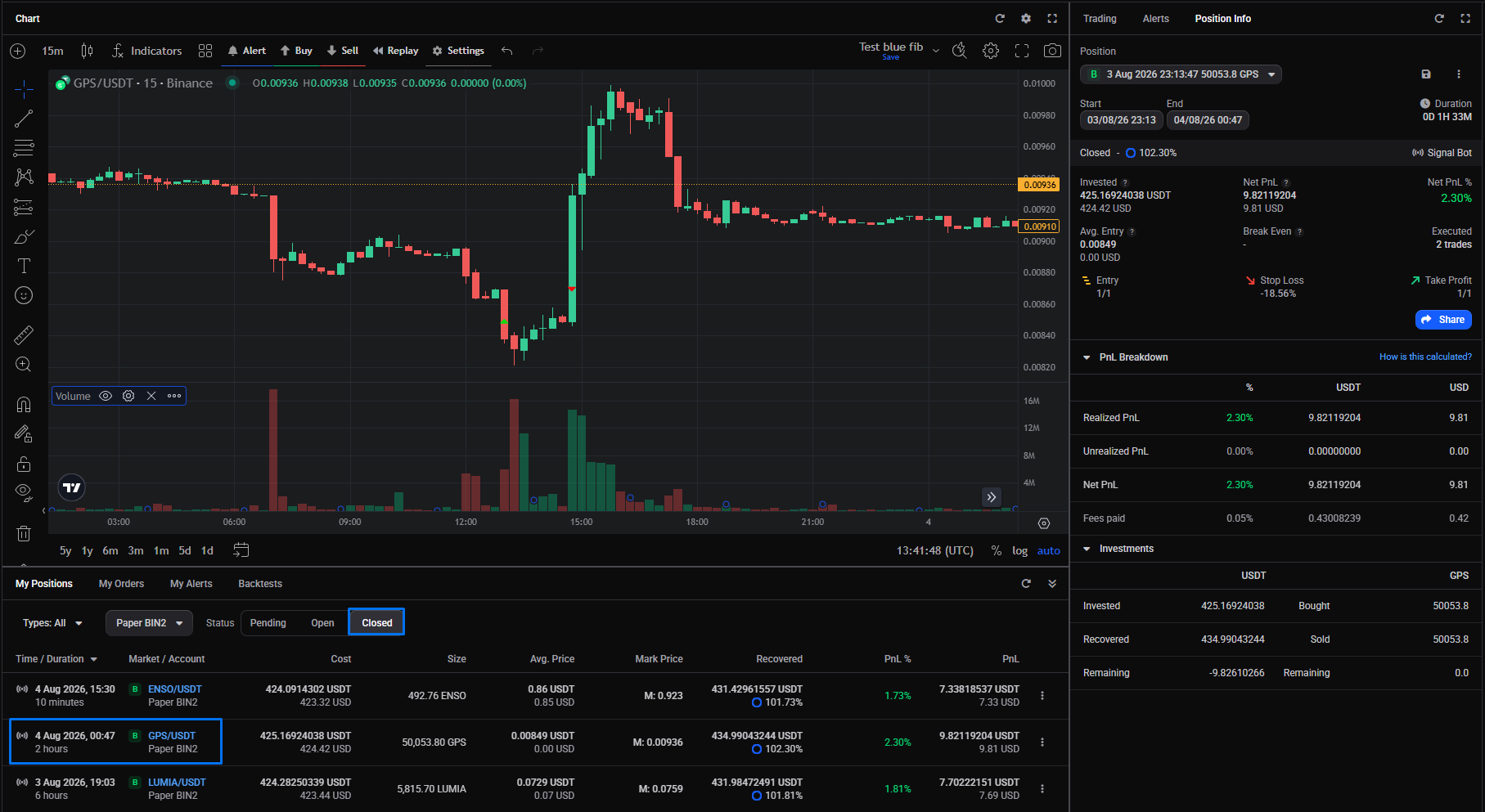Open candlestick chart style selector
The width and height of the screenshot is (1485, 812).
[87, 51]
